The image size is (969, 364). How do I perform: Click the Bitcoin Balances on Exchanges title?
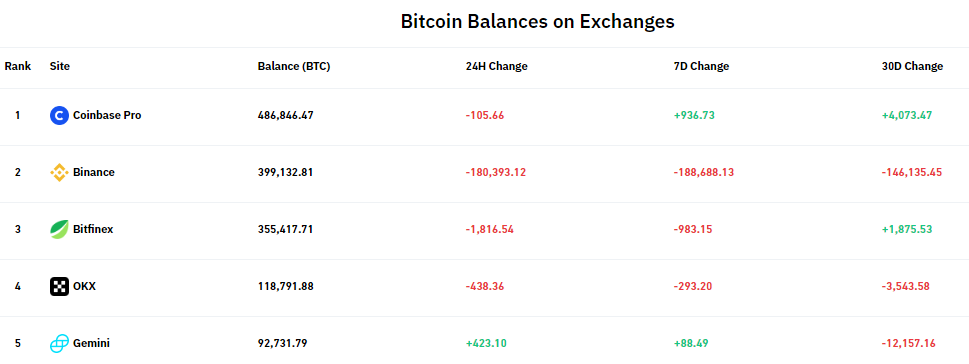tap(537, 21)
